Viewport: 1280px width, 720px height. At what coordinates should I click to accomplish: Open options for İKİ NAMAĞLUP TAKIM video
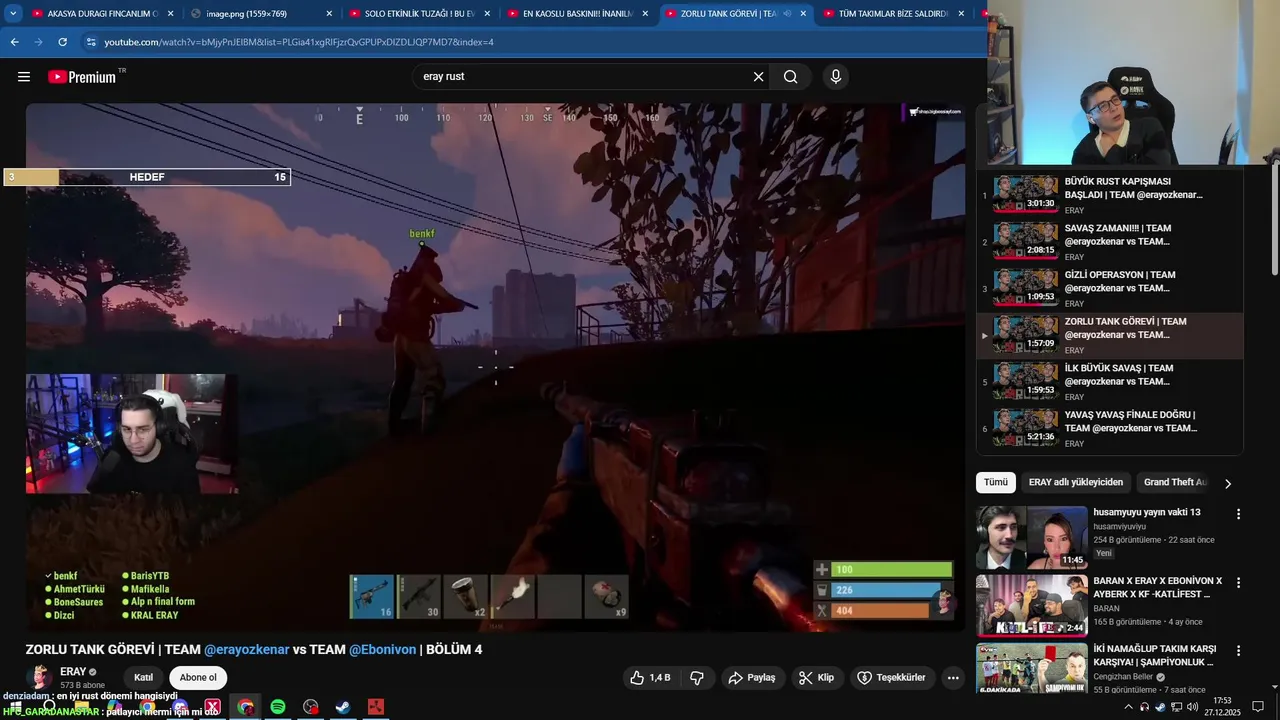click(1238, 650)
